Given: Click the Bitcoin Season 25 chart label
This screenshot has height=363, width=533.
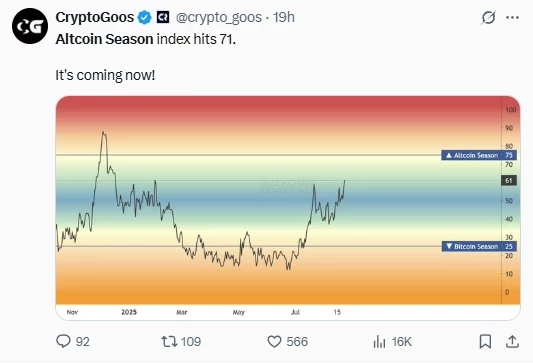Looking at the screenshot, I should pos(479,246).
